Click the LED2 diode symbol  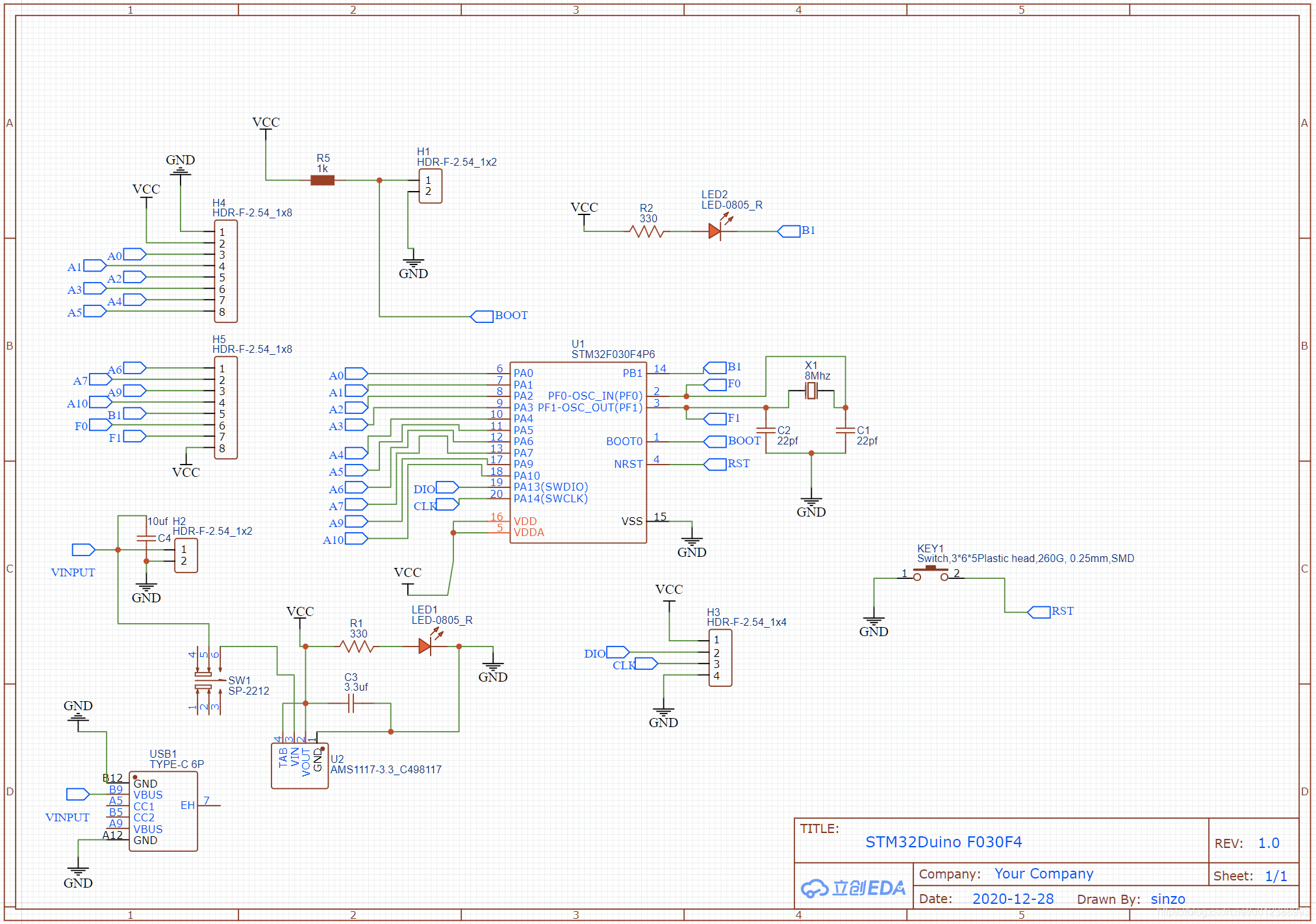coord(715,231)
